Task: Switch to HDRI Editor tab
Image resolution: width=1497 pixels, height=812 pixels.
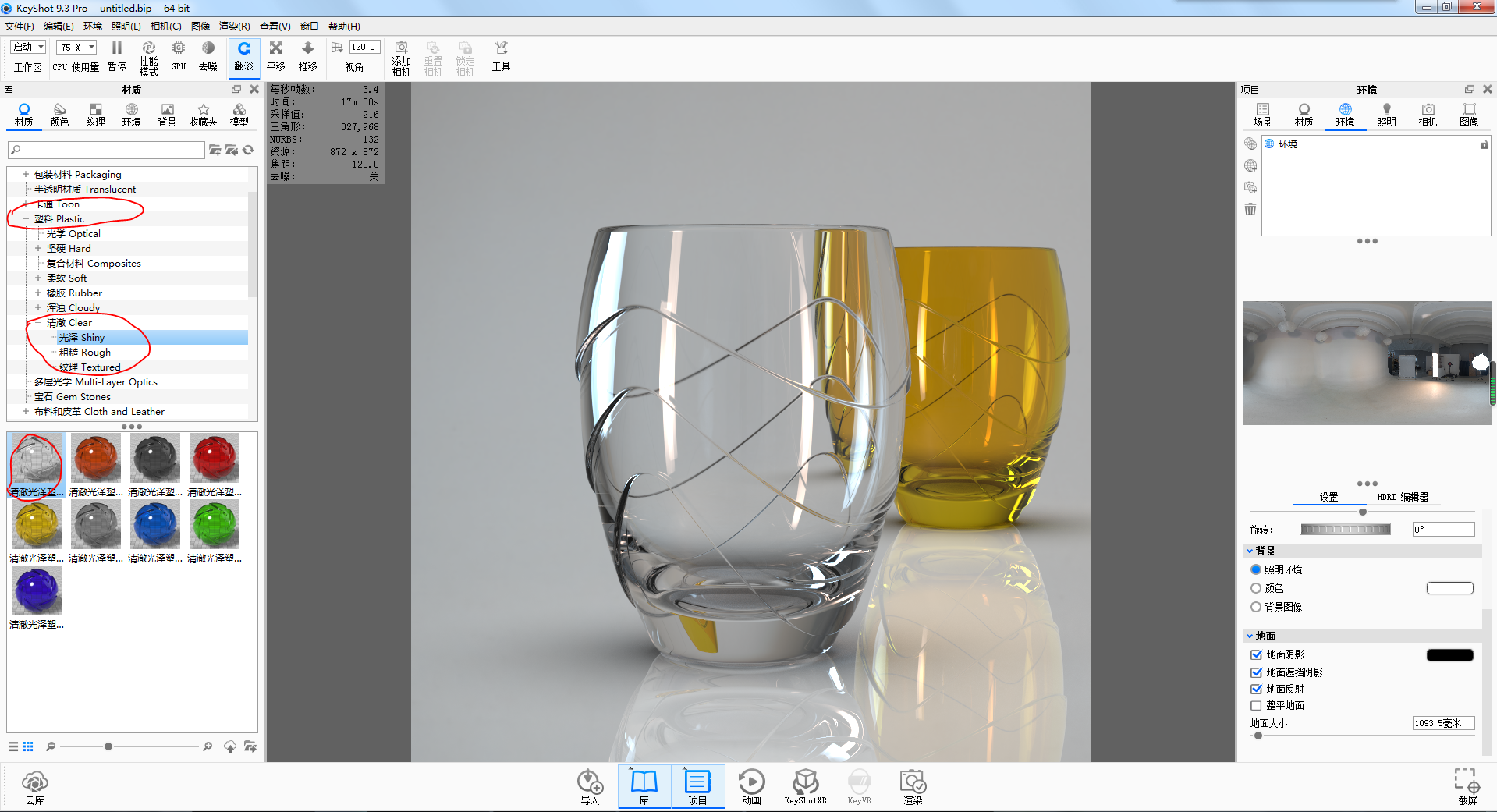Action: coord(1403,497)
